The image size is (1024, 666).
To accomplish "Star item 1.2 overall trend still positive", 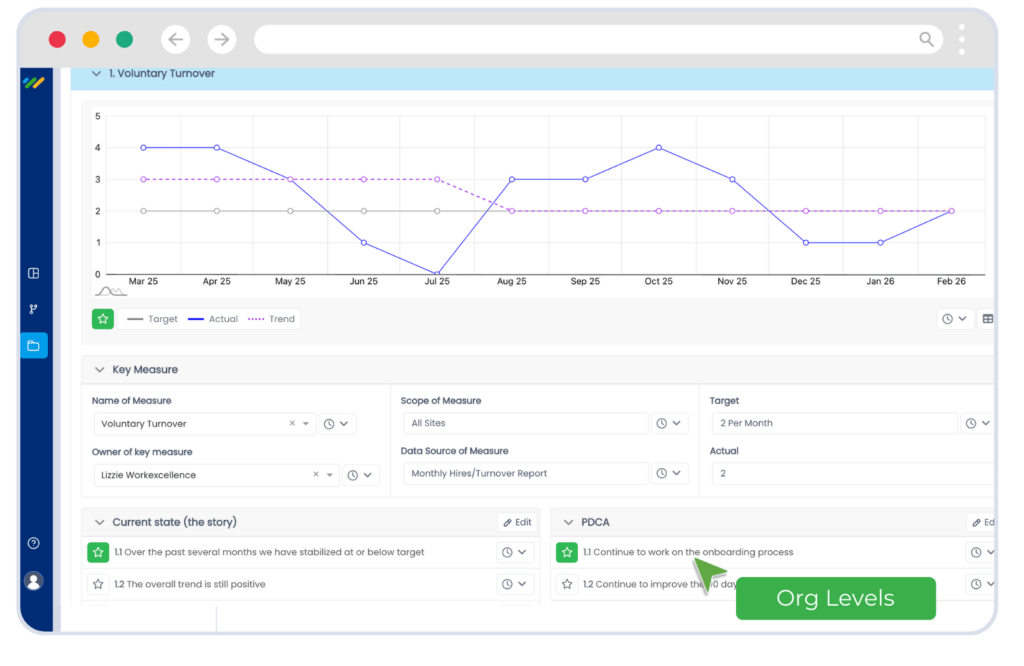I will pos(98,584).
